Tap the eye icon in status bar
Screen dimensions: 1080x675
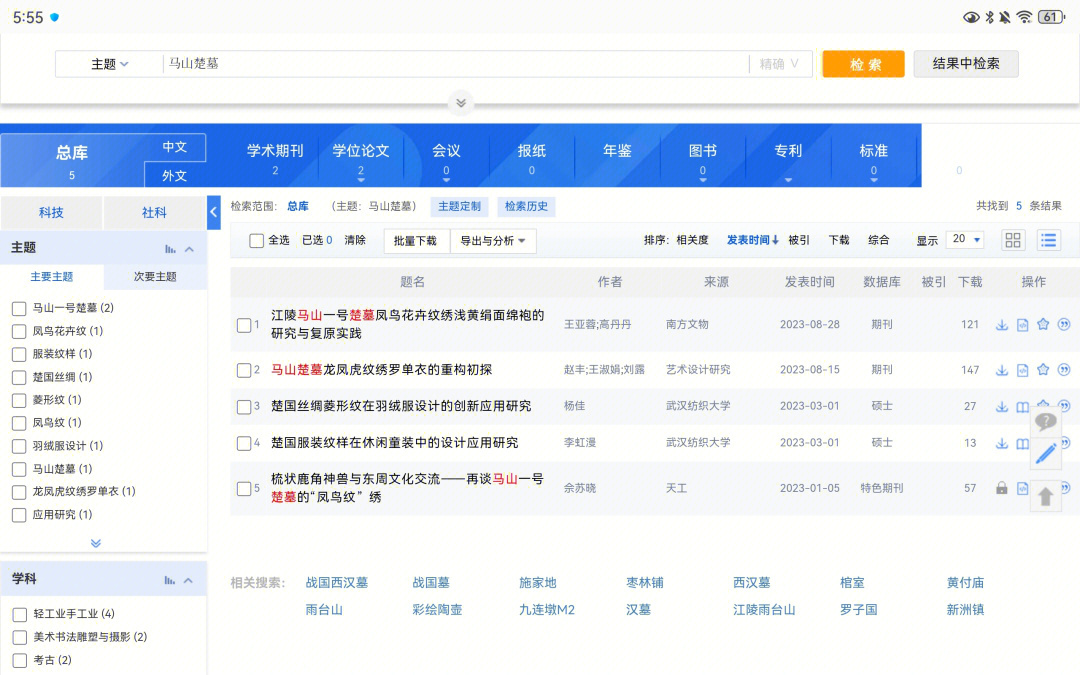coord(971,17)
